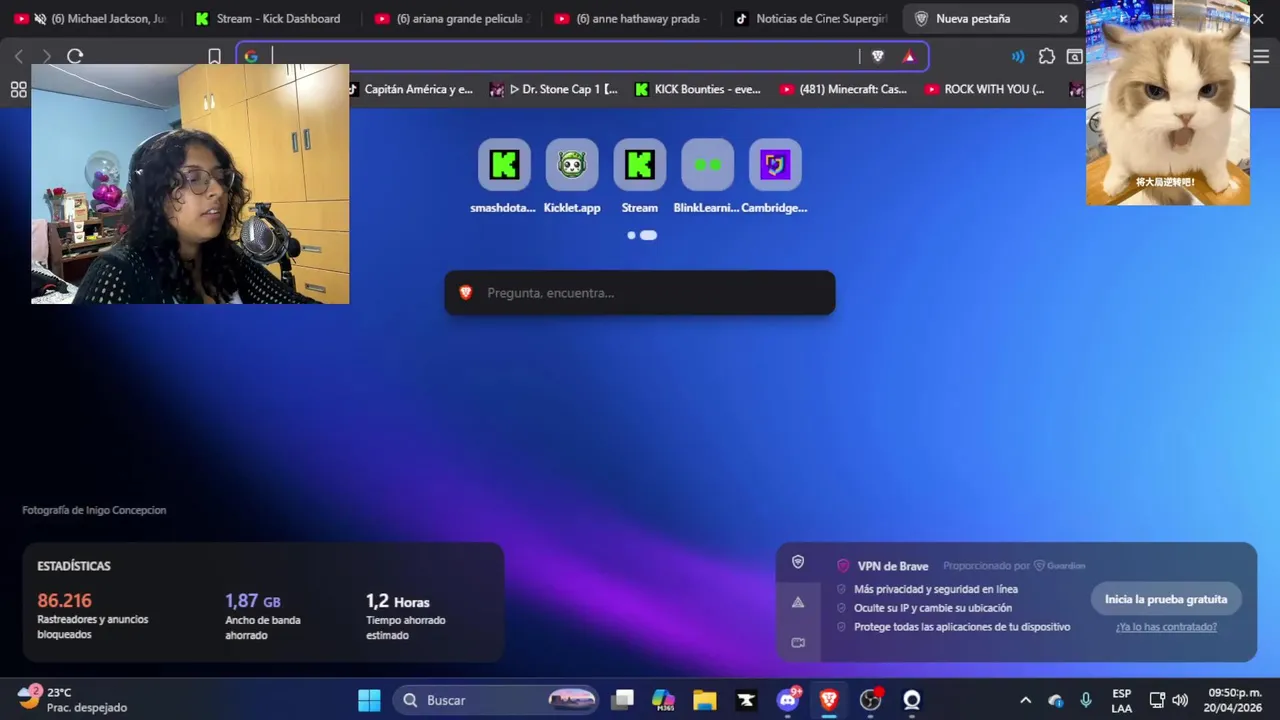Click the bookmark this page icon
Screen dimensions: 1280x720
(x=214, y=57)
